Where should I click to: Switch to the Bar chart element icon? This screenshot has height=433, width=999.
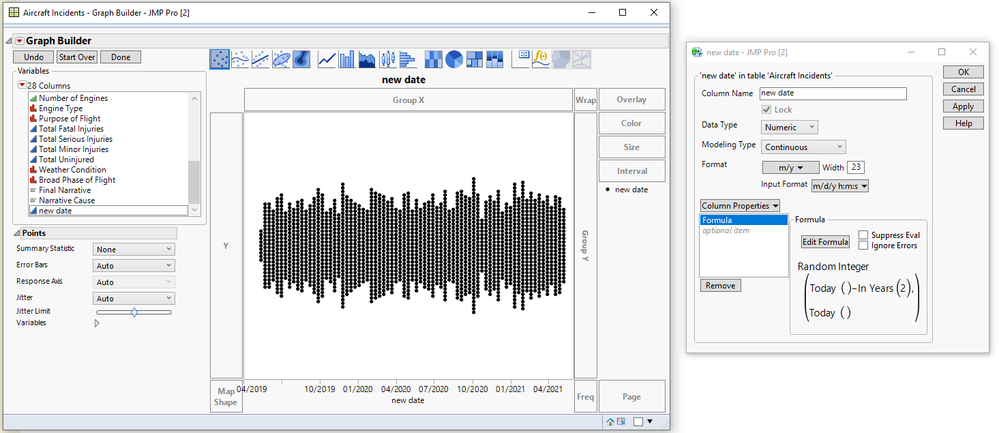coord(347,59)
